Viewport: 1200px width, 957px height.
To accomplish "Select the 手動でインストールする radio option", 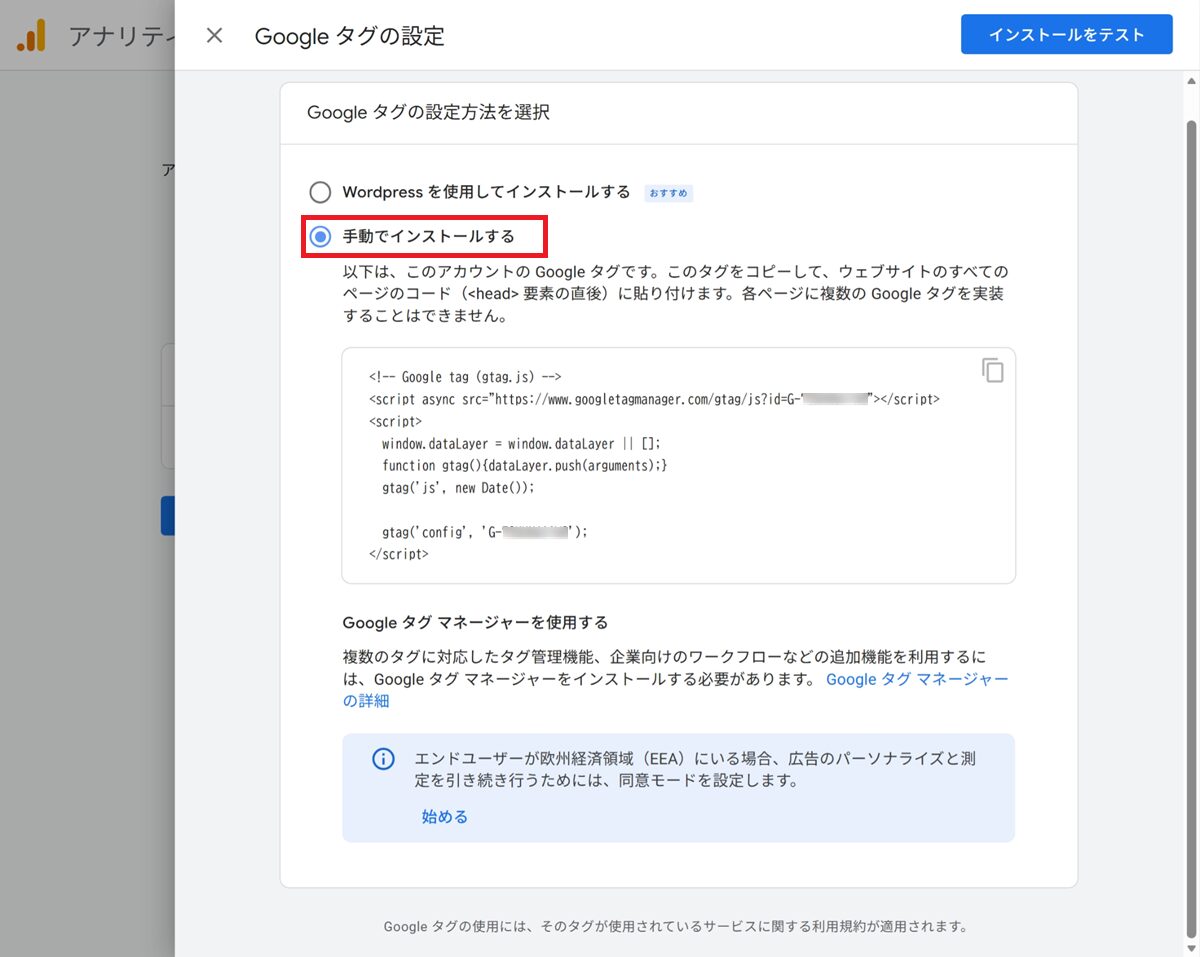I will coord(320,237).
